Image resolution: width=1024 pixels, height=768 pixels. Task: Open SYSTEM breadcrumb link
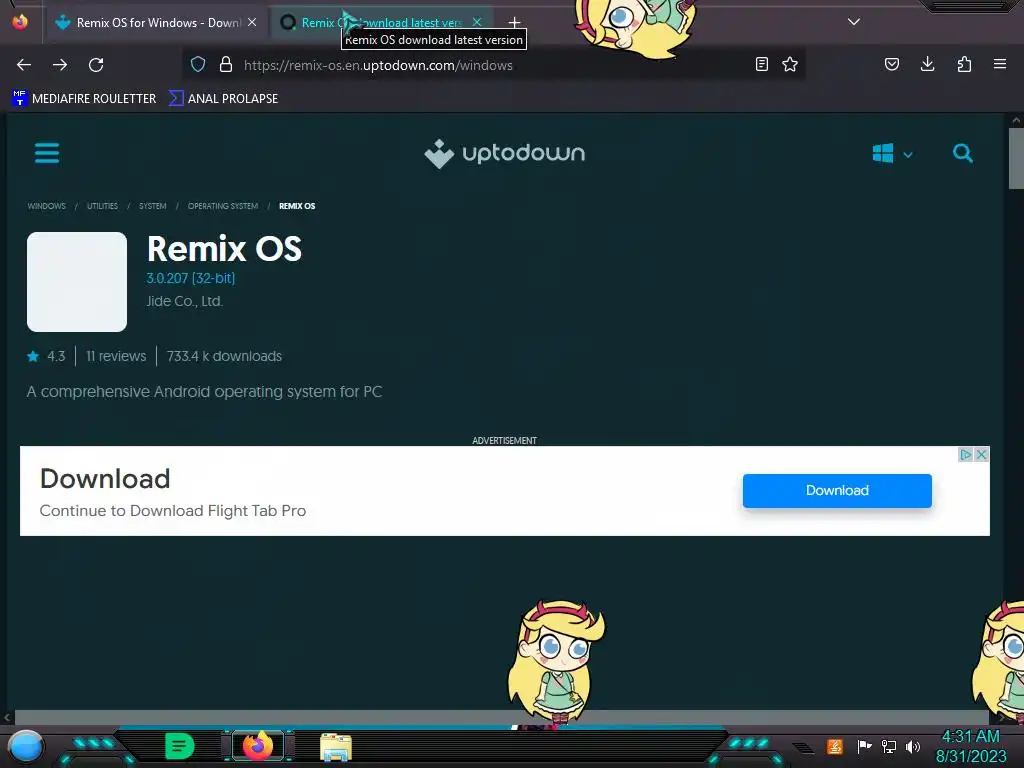tap(153, 206)
